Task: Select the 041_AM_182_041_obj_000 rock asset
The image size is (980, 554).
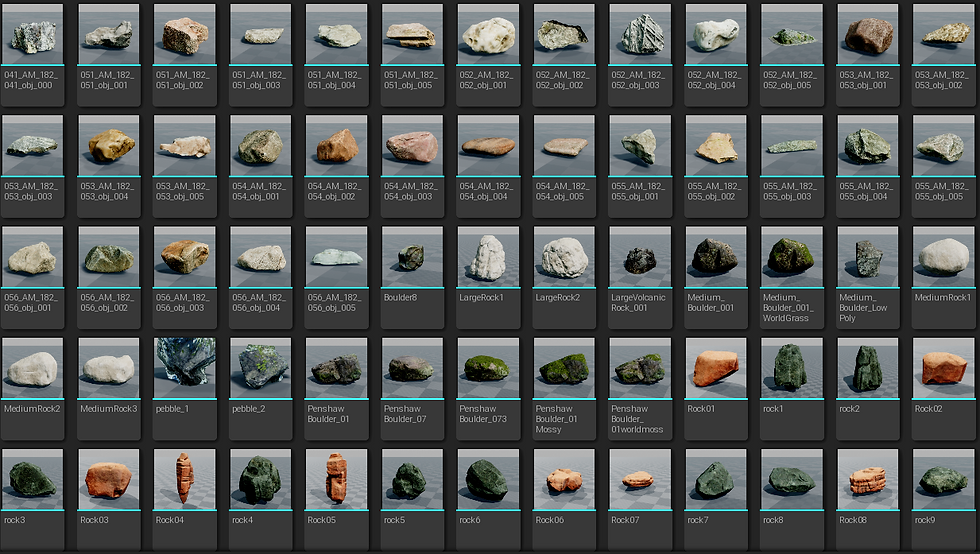Action: coord(32,34)
